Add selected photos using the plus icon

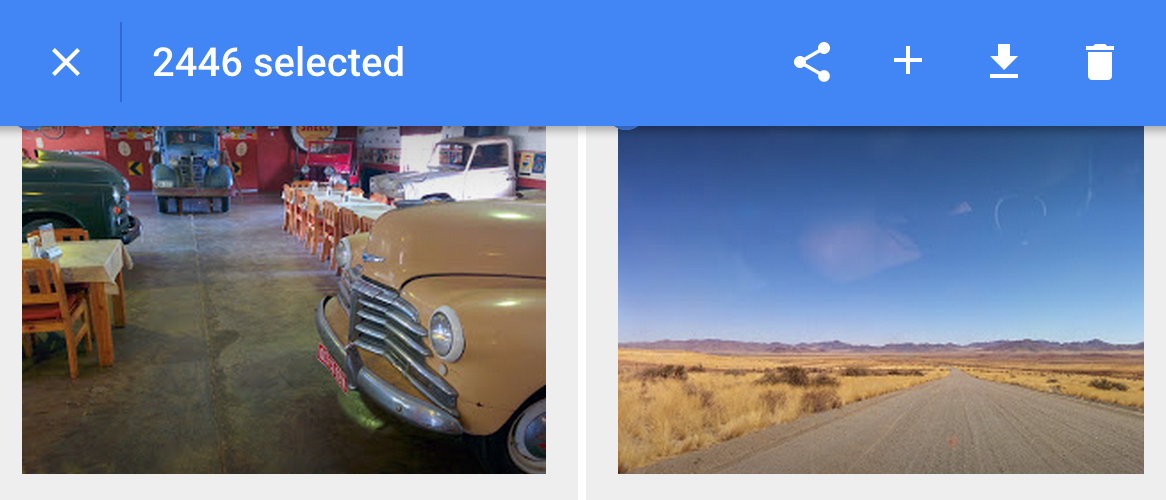coord(907,61)
